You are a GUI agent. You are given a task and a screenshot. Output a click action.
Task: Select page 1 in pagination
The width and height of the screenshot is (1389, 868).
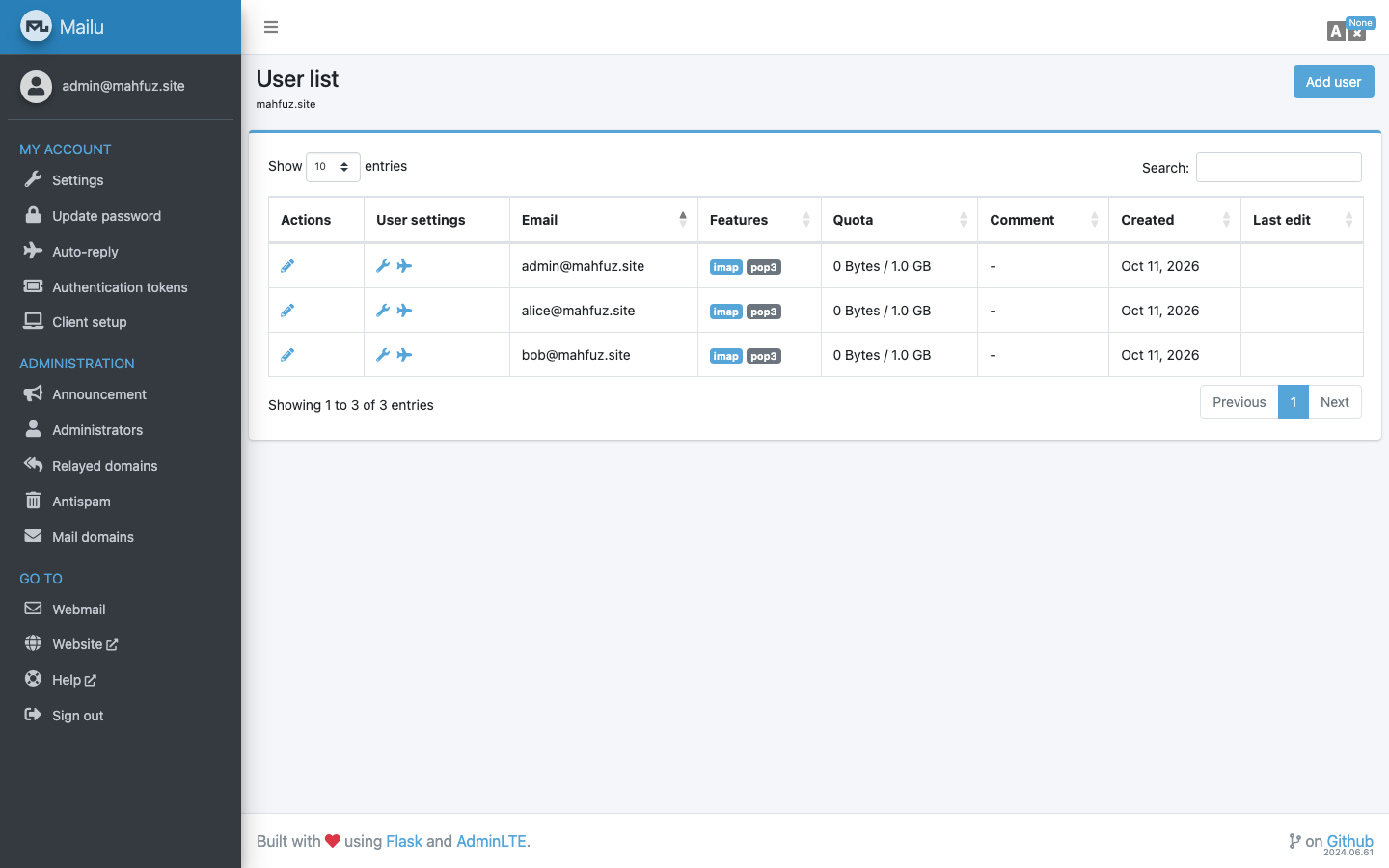(x=1294, y=402)
